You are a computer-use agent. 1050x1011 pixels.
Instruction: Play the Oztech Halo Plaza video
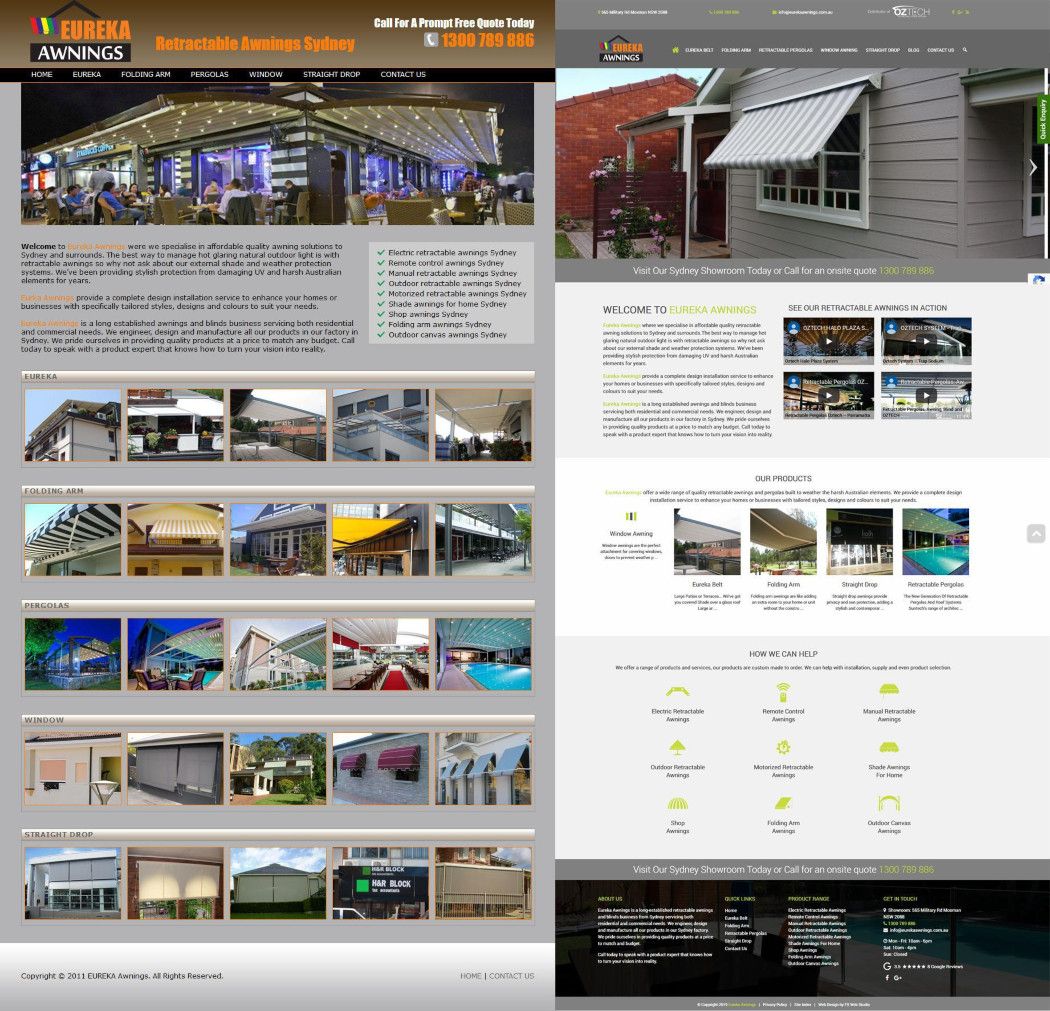(x=828, y=341)
